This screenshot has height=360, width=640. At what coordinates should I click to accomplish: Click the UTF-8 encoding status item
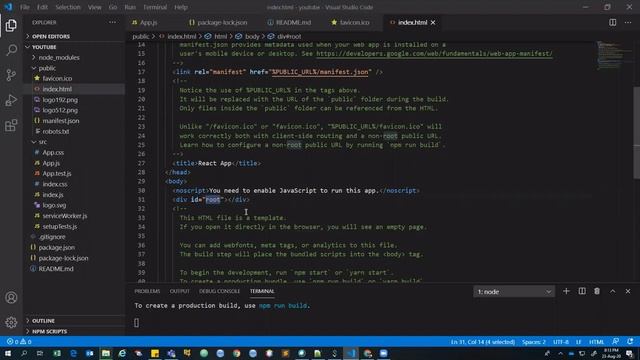click(x=561, y=342)
